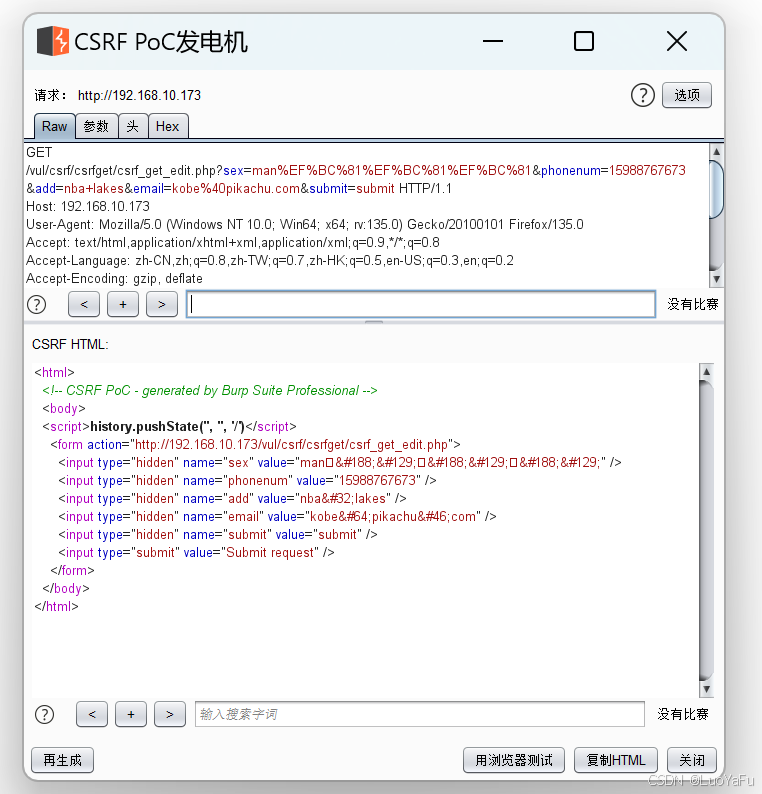Go to previous match in HTML search

[x=92, y=714]
